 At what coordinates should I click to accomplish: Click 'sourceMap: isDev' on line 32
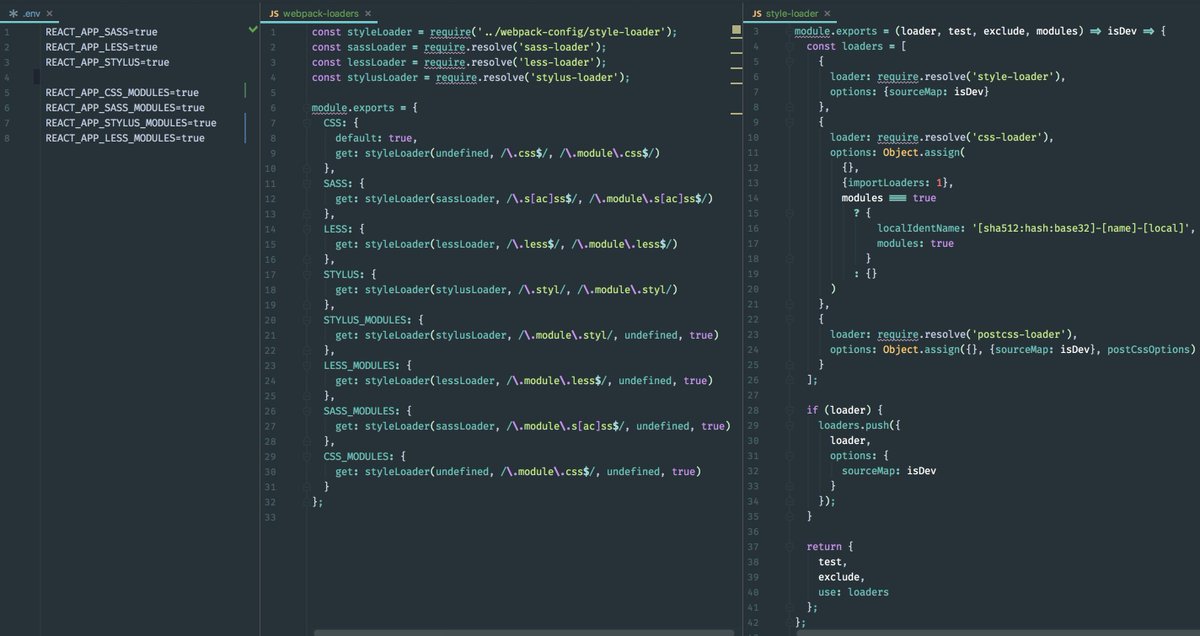click(x=890, y=471)
